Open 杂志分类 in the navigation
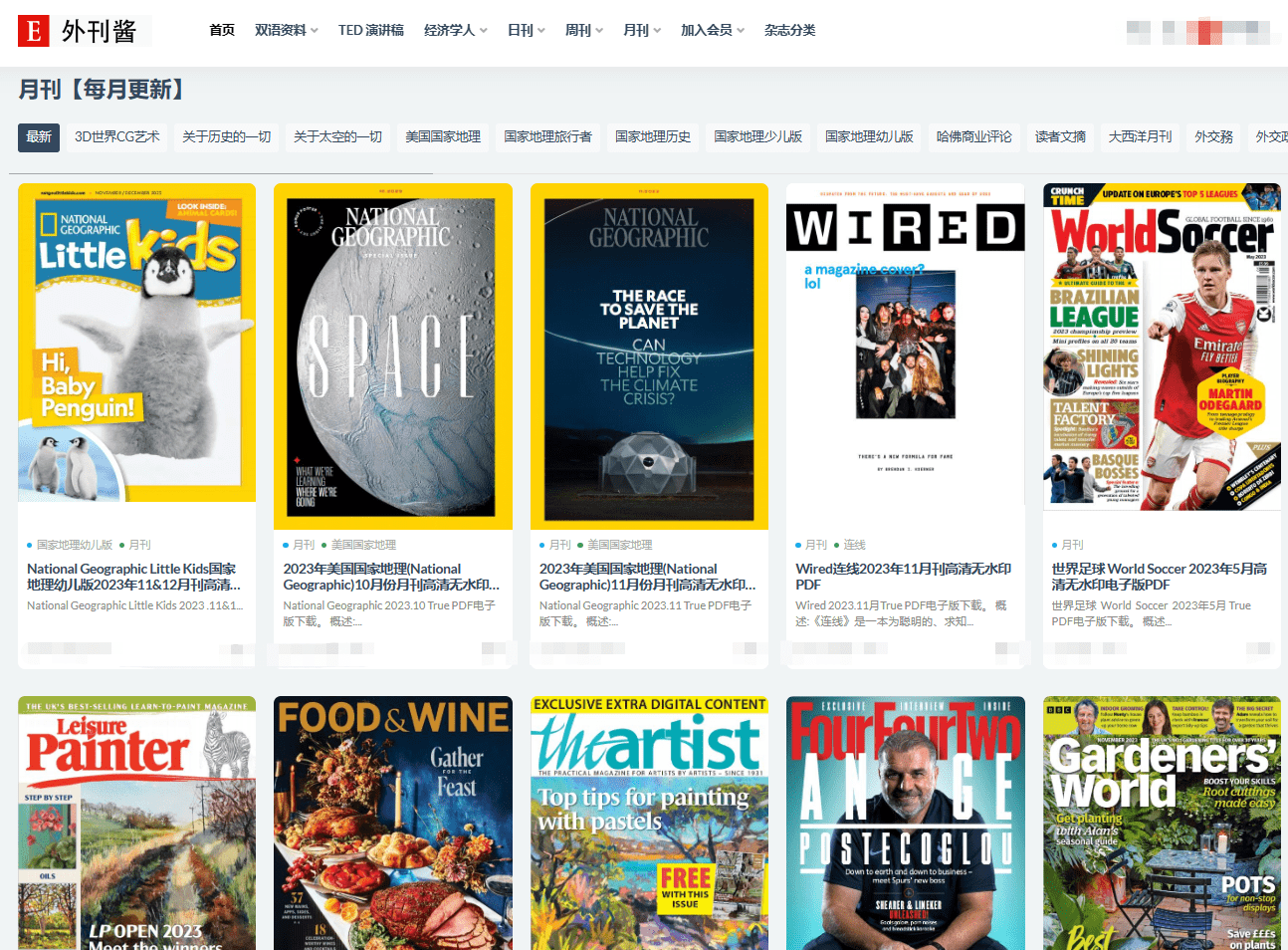 pos(790,30)
